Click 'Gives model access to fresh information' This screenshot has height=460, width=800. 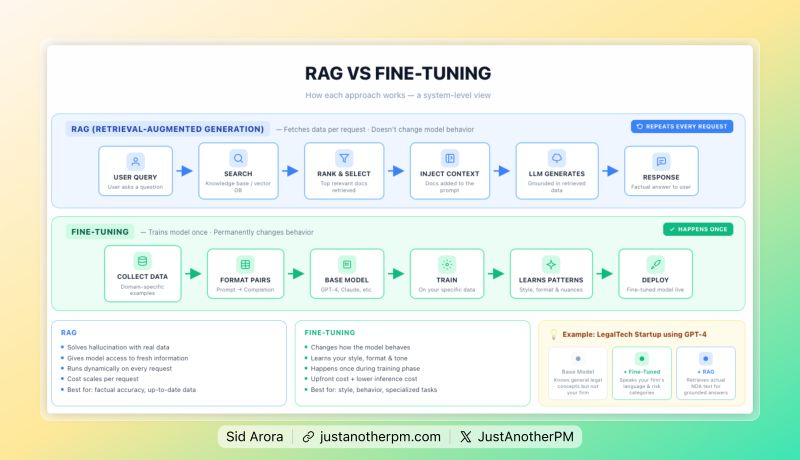click(x=128, y=359)
